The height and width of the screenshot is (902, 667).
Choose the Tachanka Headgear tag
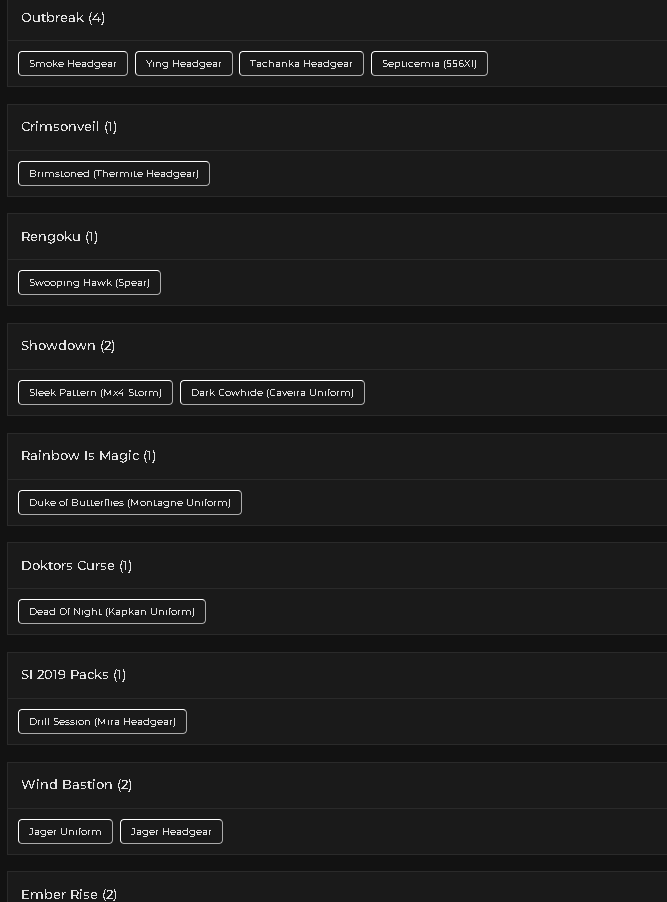coord(301,64)
